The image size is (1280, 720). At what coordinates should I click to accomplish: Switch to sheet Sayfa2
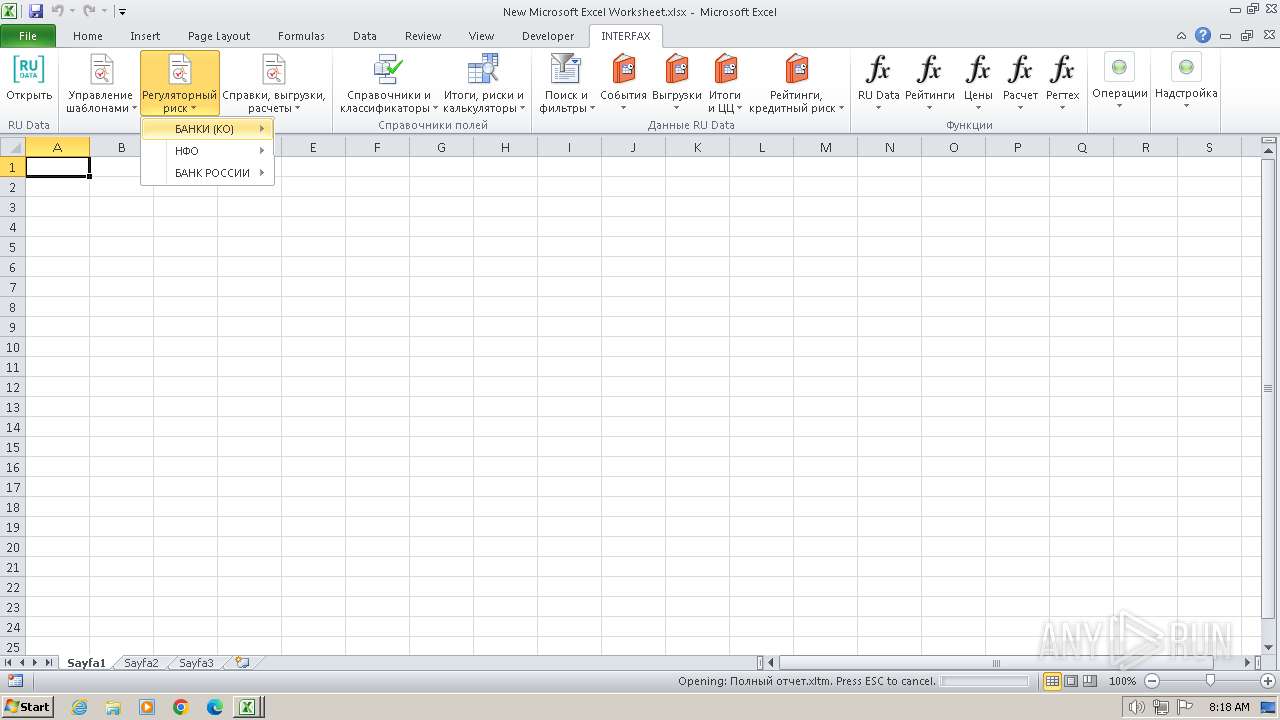(141, 663)
